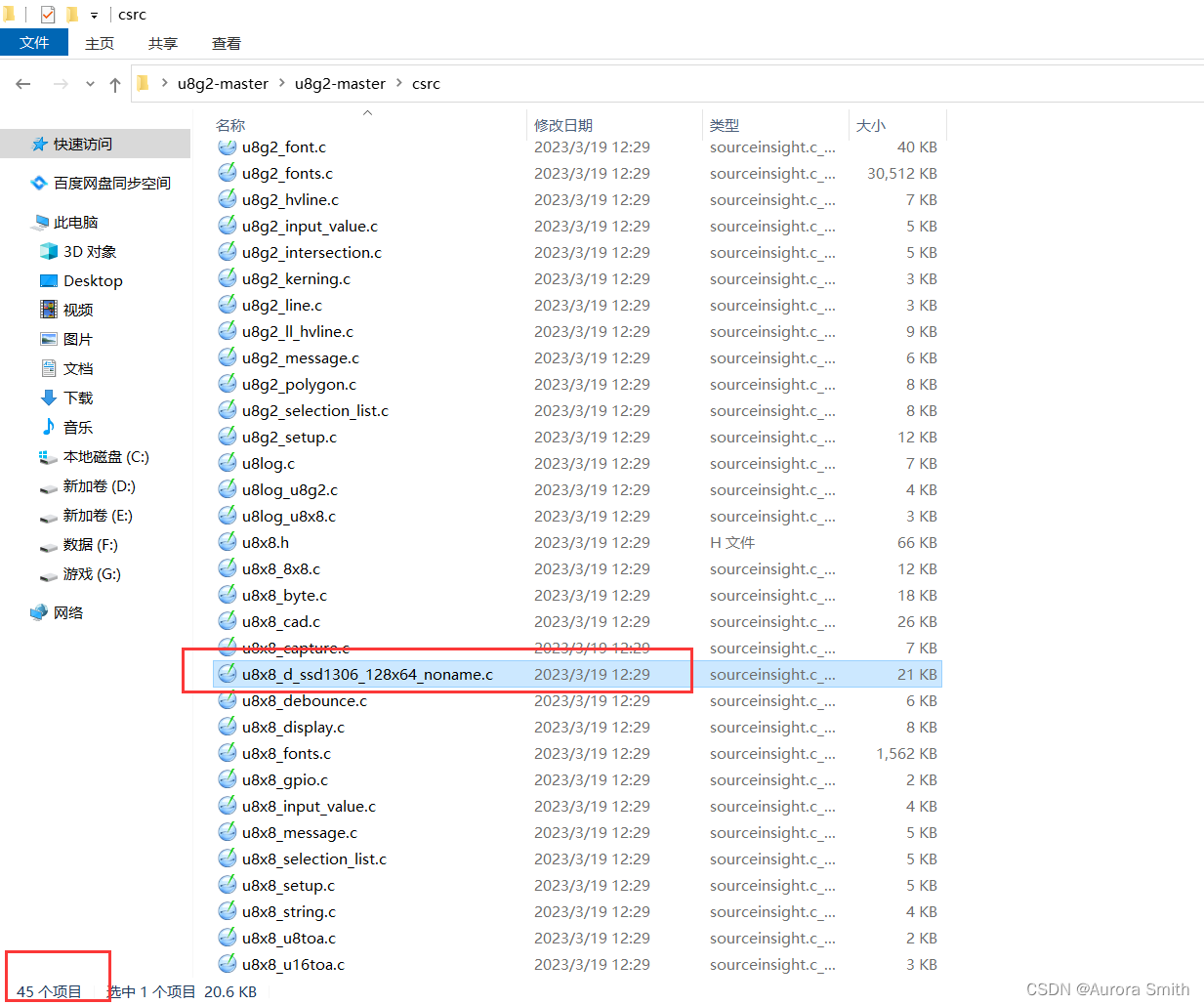Image resolution: width=1204 pixels, height=1005 pixels.
Task: Switch to 主页 (Home) ribbon tab
Action: pos(100,43)
